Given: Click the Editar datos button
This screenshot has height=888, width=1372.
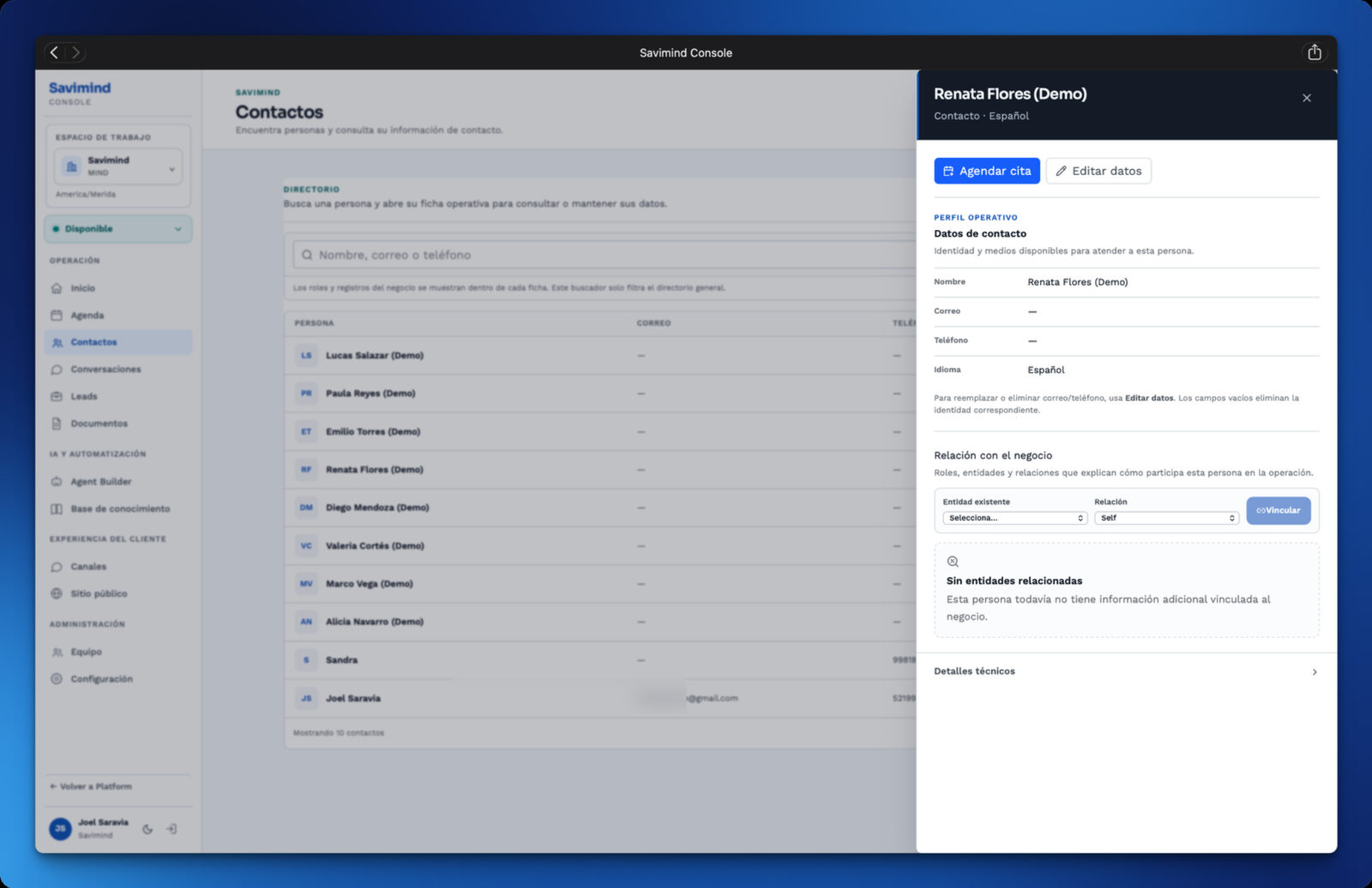Looking at the screenshot, I should click(x=1098, y=171).
